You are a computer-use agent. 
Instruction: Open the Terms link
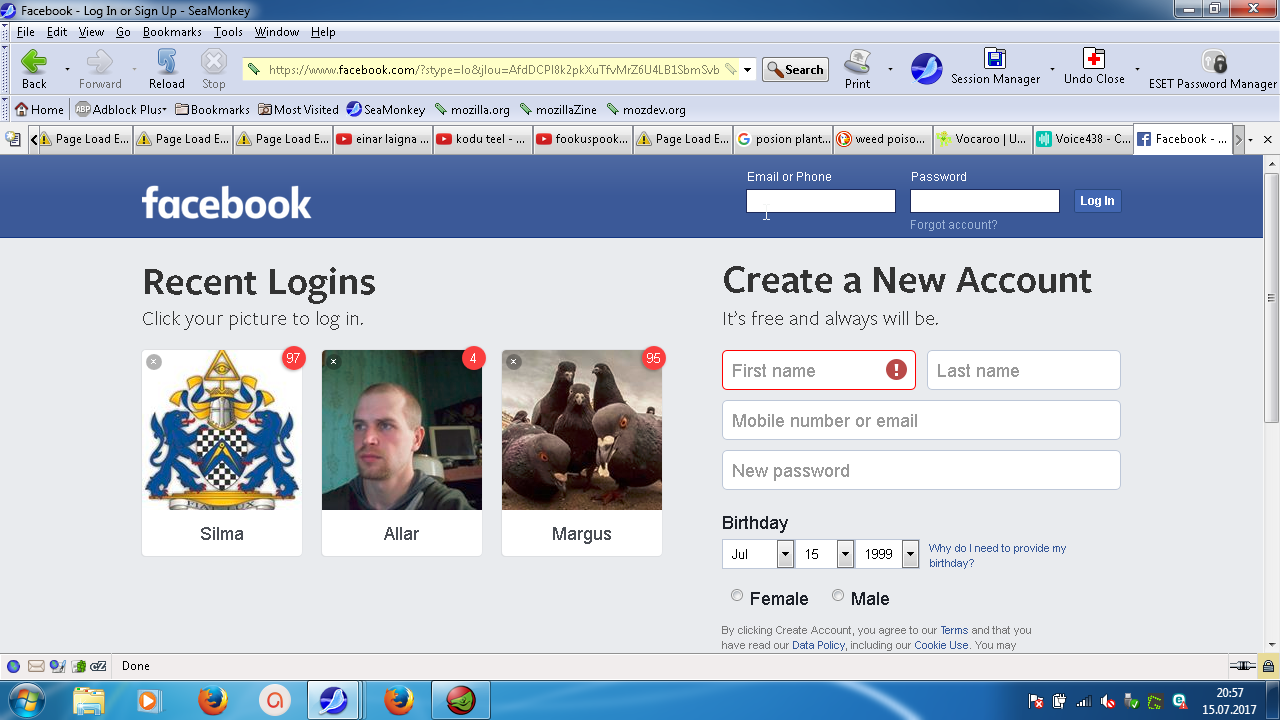(954, 630)
